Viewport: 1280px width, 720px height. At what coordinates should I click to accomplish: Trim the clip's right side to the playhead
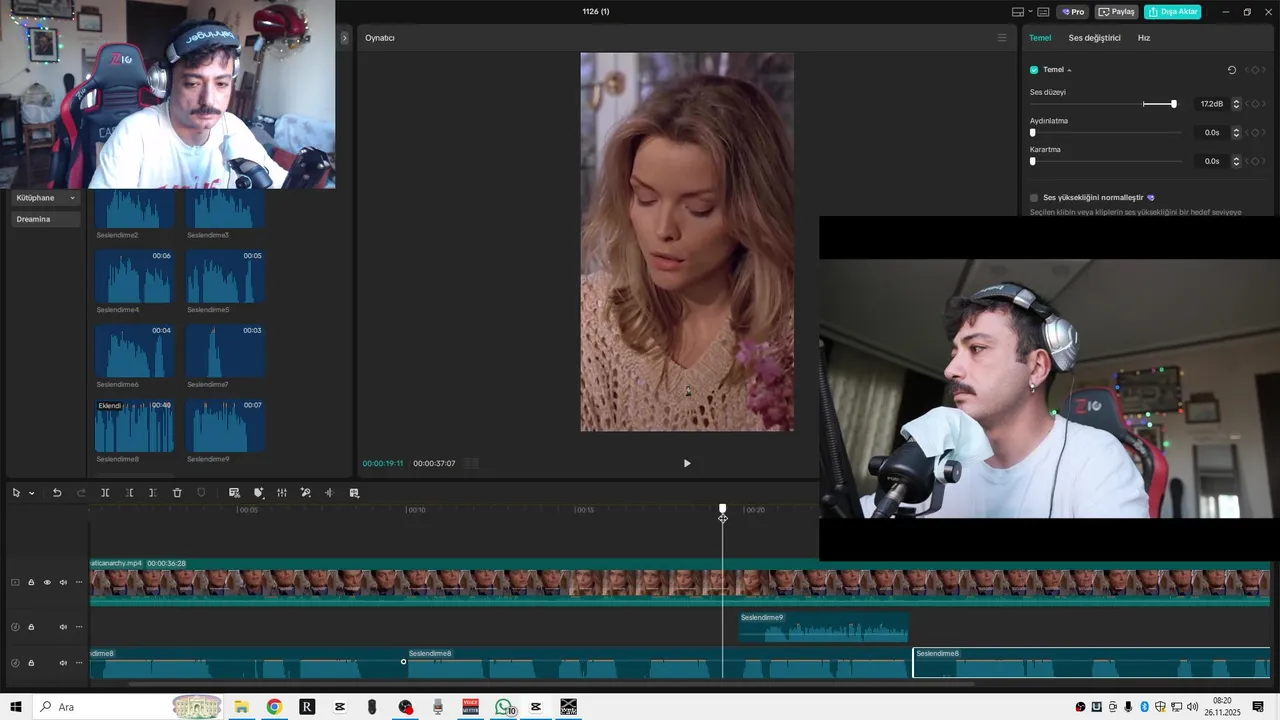[x=152, y=493]
